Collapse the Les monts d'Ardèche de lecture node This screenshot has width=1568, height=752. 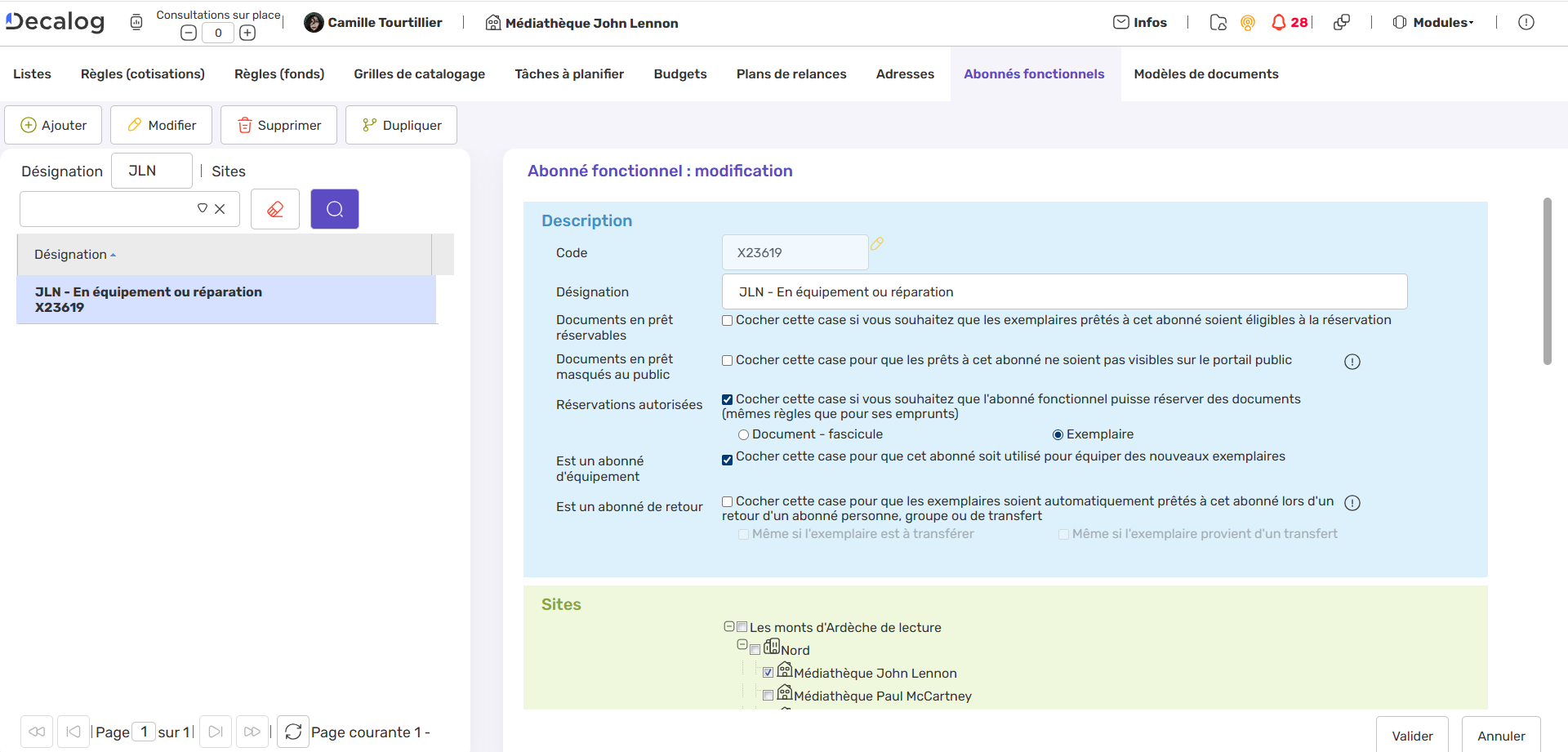(728, 626)
